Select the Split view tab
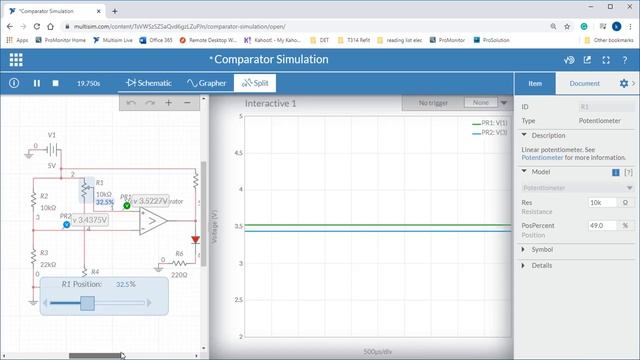The height and width of the screenshot is (360, 640). click(255, 83)
